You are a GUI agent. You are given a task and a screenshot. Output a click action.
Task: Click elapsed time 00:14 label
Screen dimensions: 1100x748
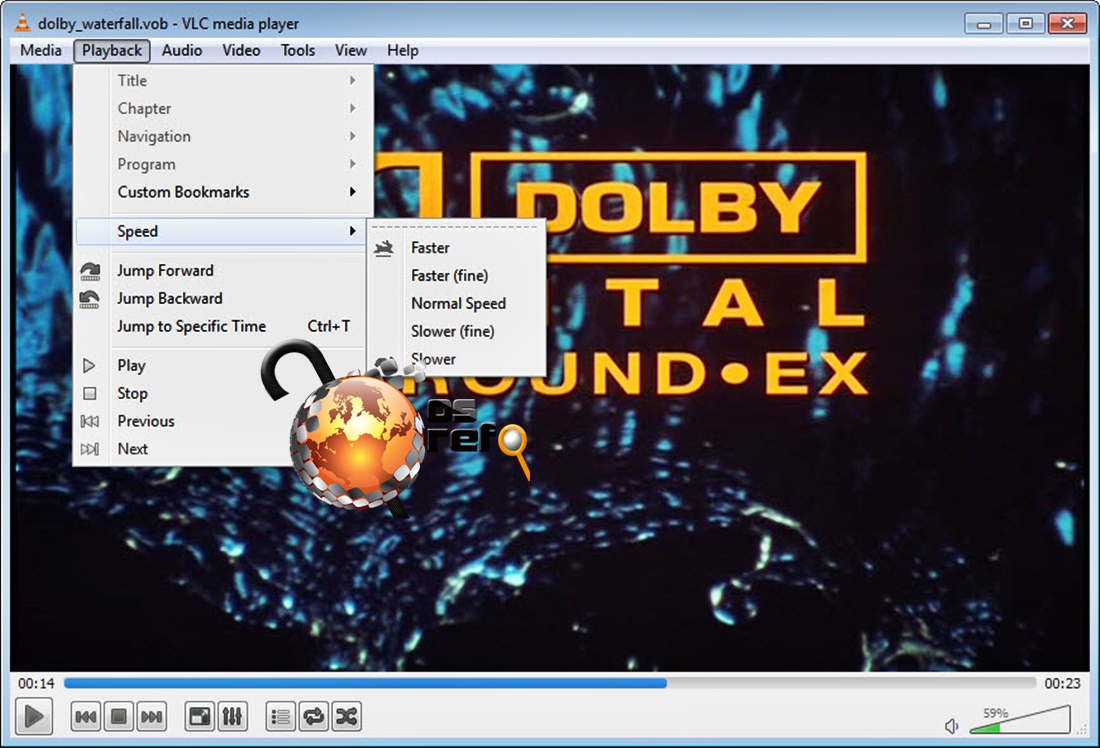click(36, 683)
